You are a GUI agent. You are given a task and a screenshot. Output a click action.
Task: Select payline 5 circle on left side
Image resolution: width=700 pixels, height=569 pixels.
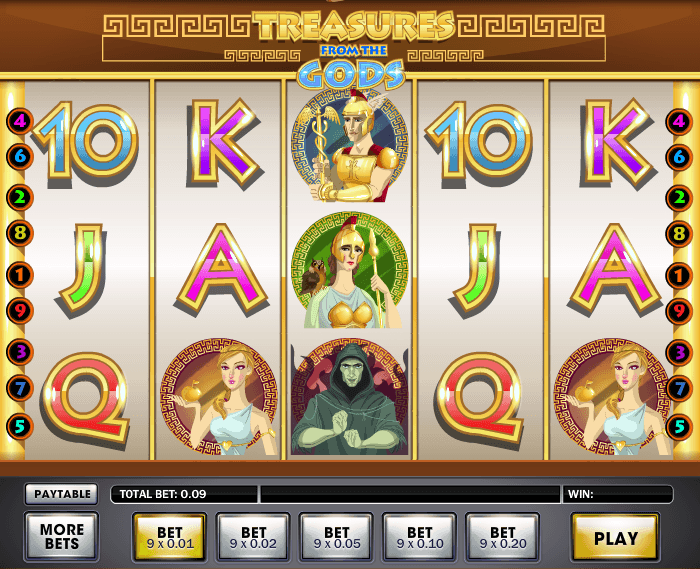click(20, 426)
